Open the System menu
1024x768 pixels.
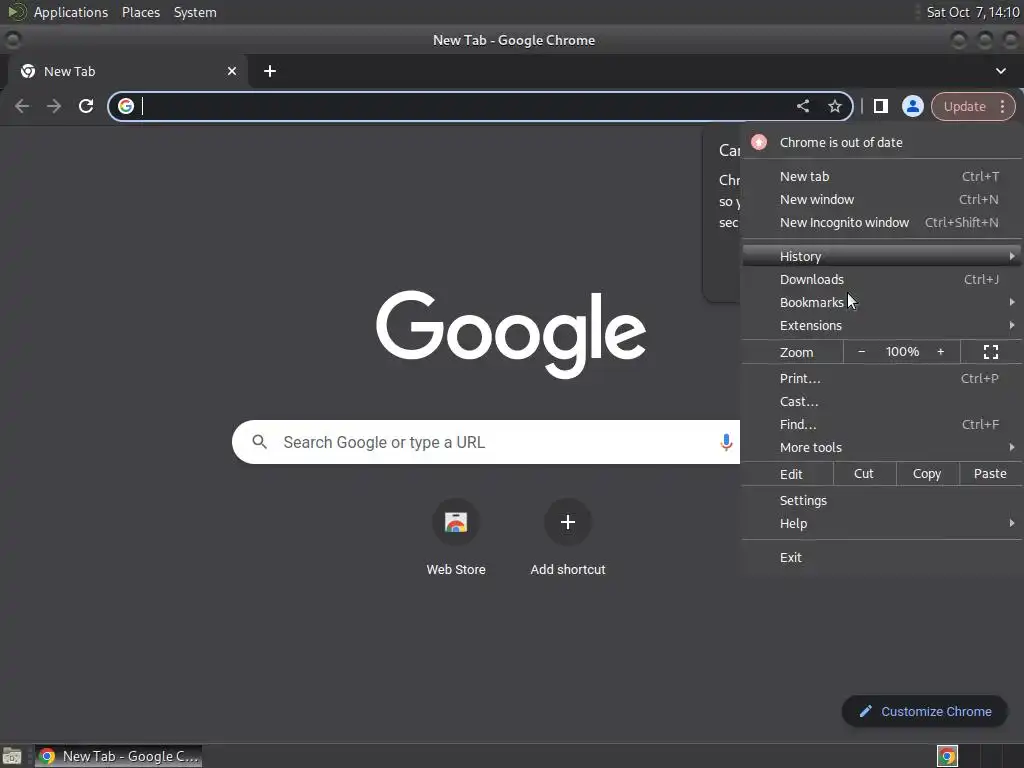click(x=195, y=12)
